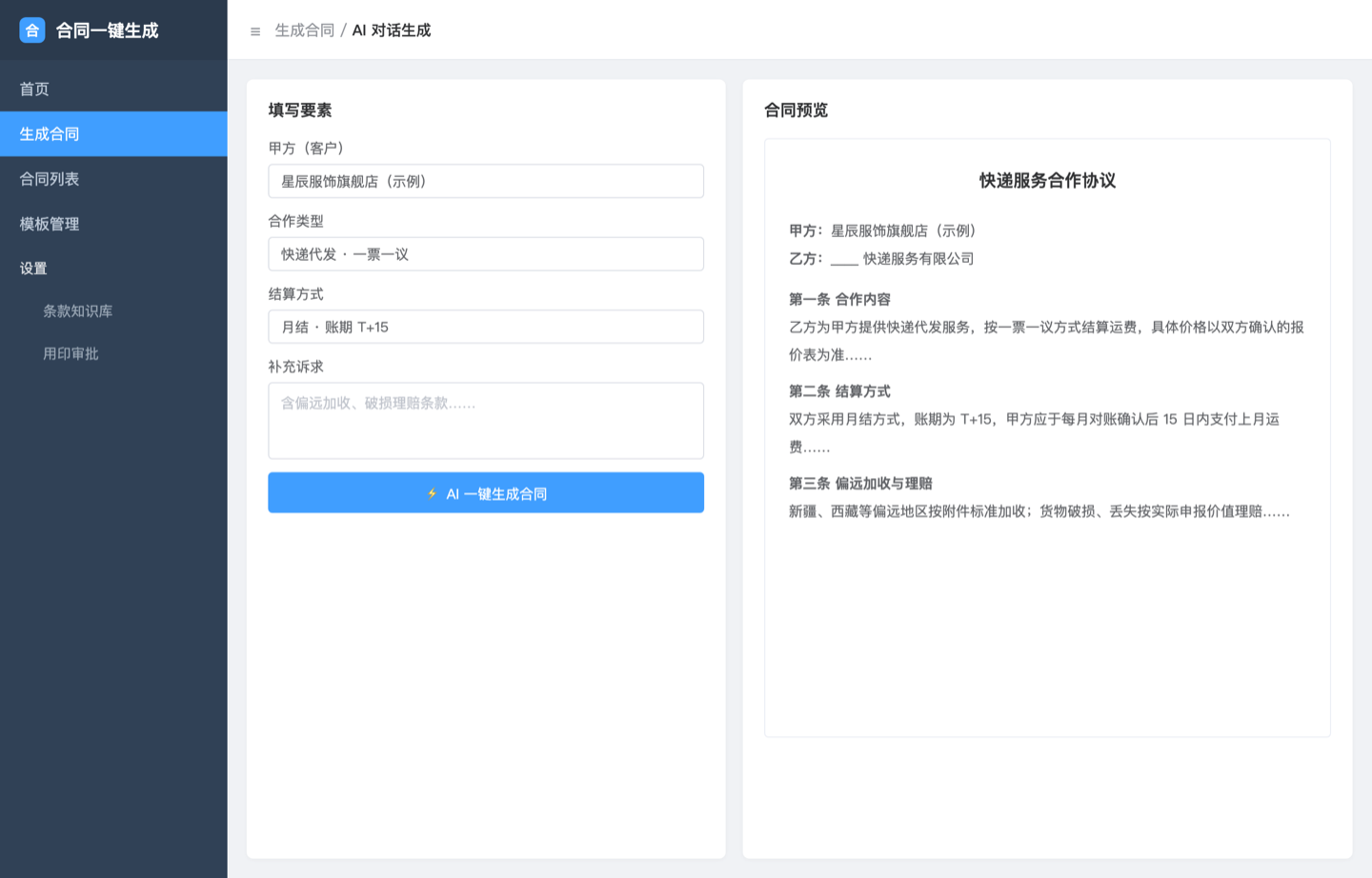This screenshot has height=878, width=1372.
Task: Open 用印审批 submenu item
Action: [x=113, y=353]
